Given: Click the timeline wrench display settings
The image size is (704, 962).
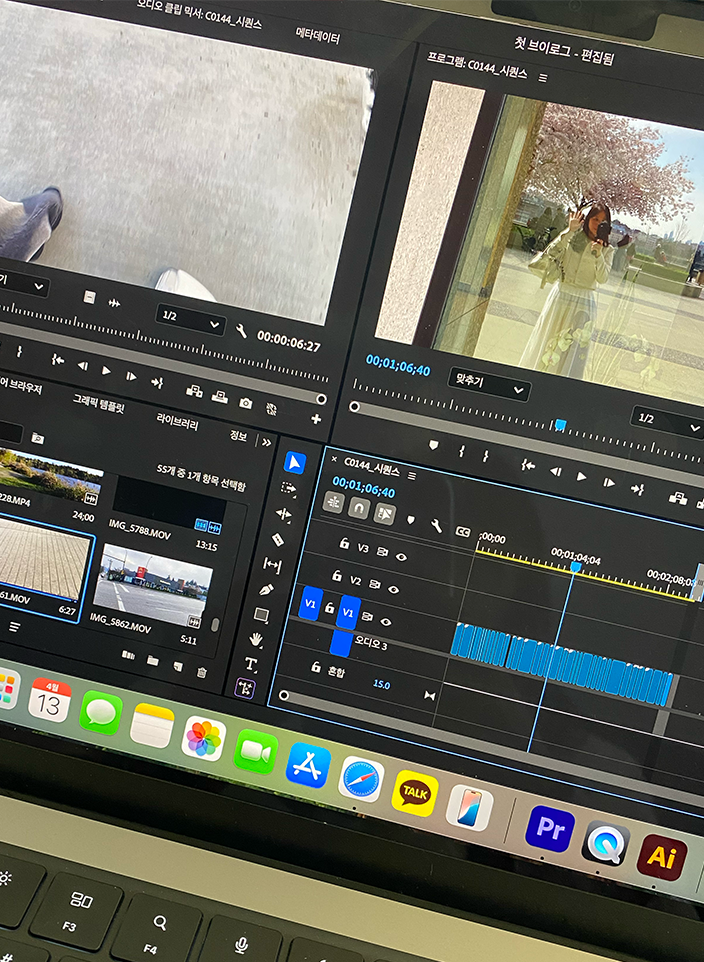Looking at the screenshot, I should click(436, 525).
